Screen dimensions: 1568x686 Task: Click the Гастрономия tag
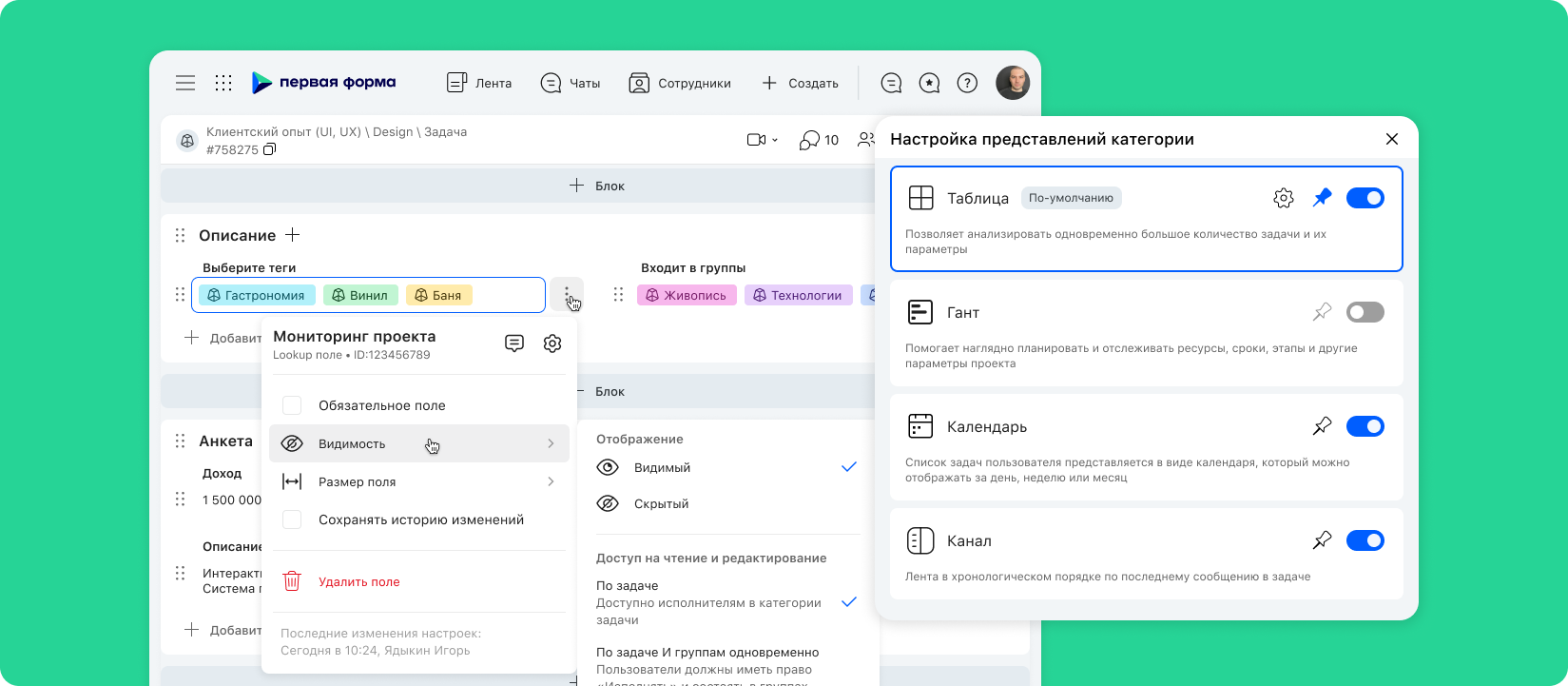257,295
